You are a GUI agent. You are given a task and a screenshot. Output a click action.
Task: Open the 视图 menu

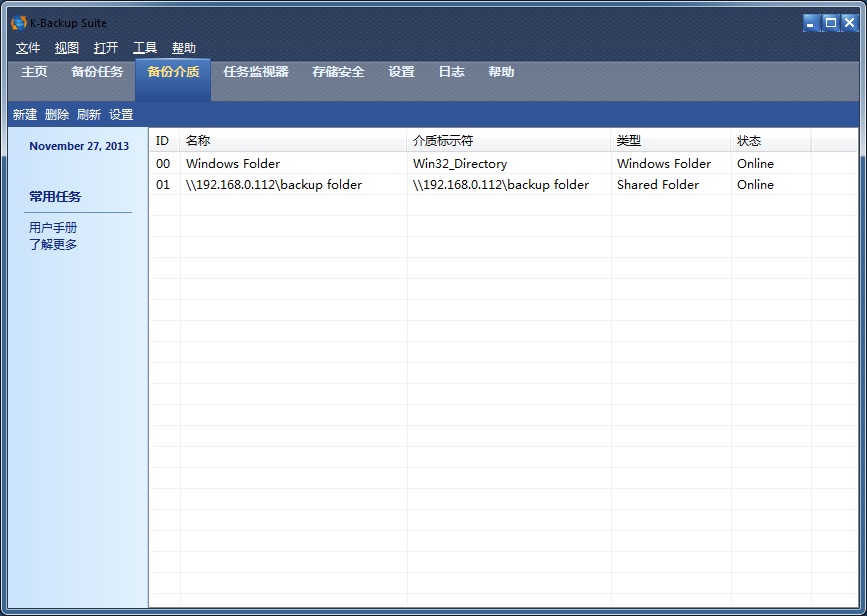67,48
